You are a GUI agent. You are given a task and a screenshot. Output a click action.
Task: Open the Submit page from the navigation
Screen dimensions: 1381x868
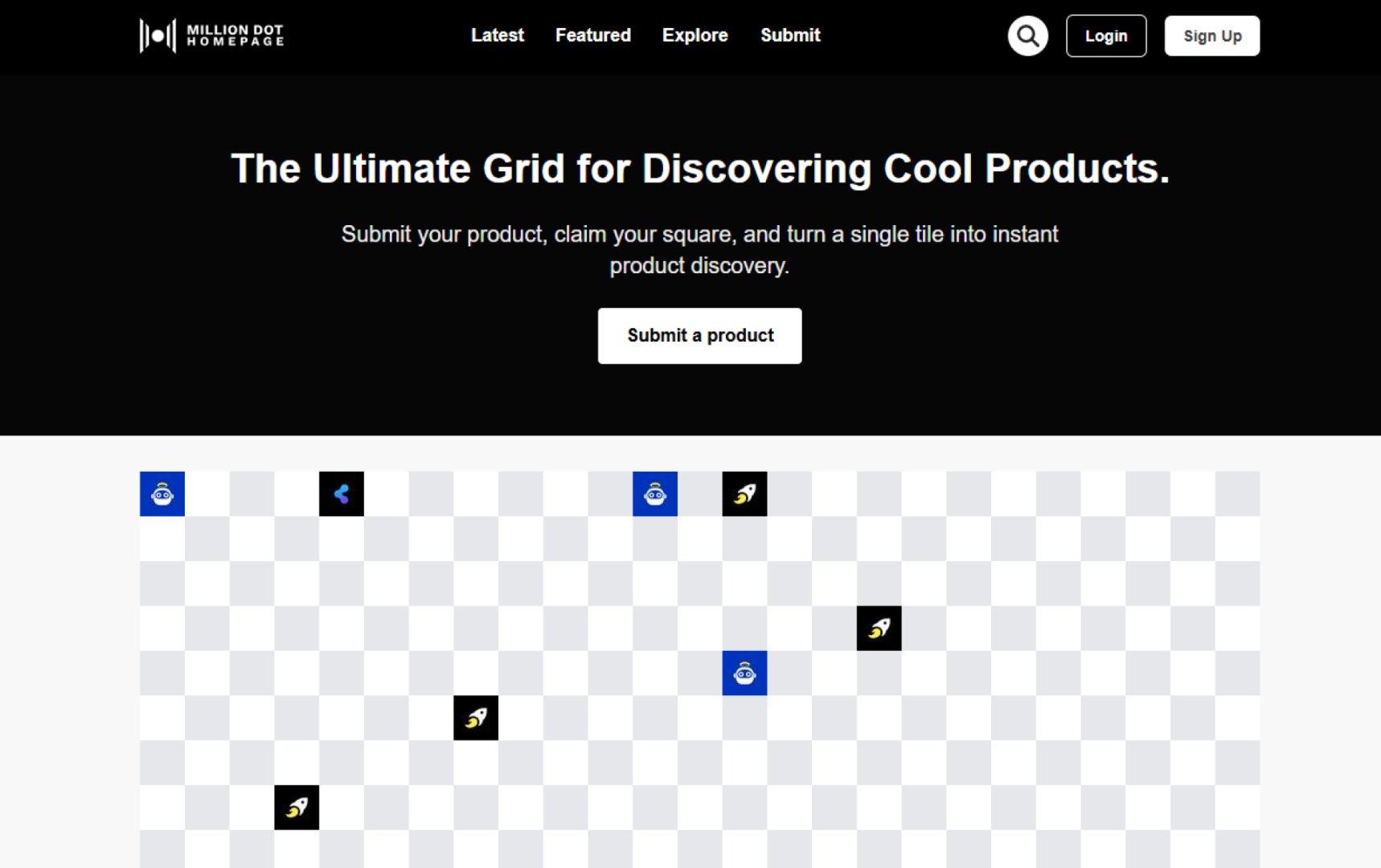[790, 35]
